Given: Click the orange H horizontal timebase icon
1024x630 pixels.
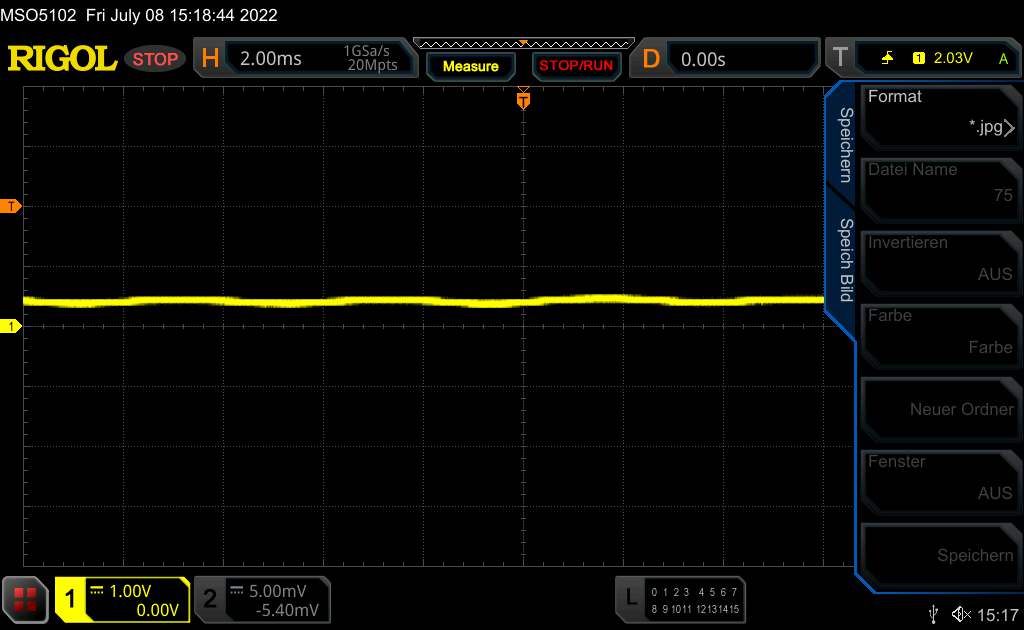Looking at the screenshot, I should (210, 59).
